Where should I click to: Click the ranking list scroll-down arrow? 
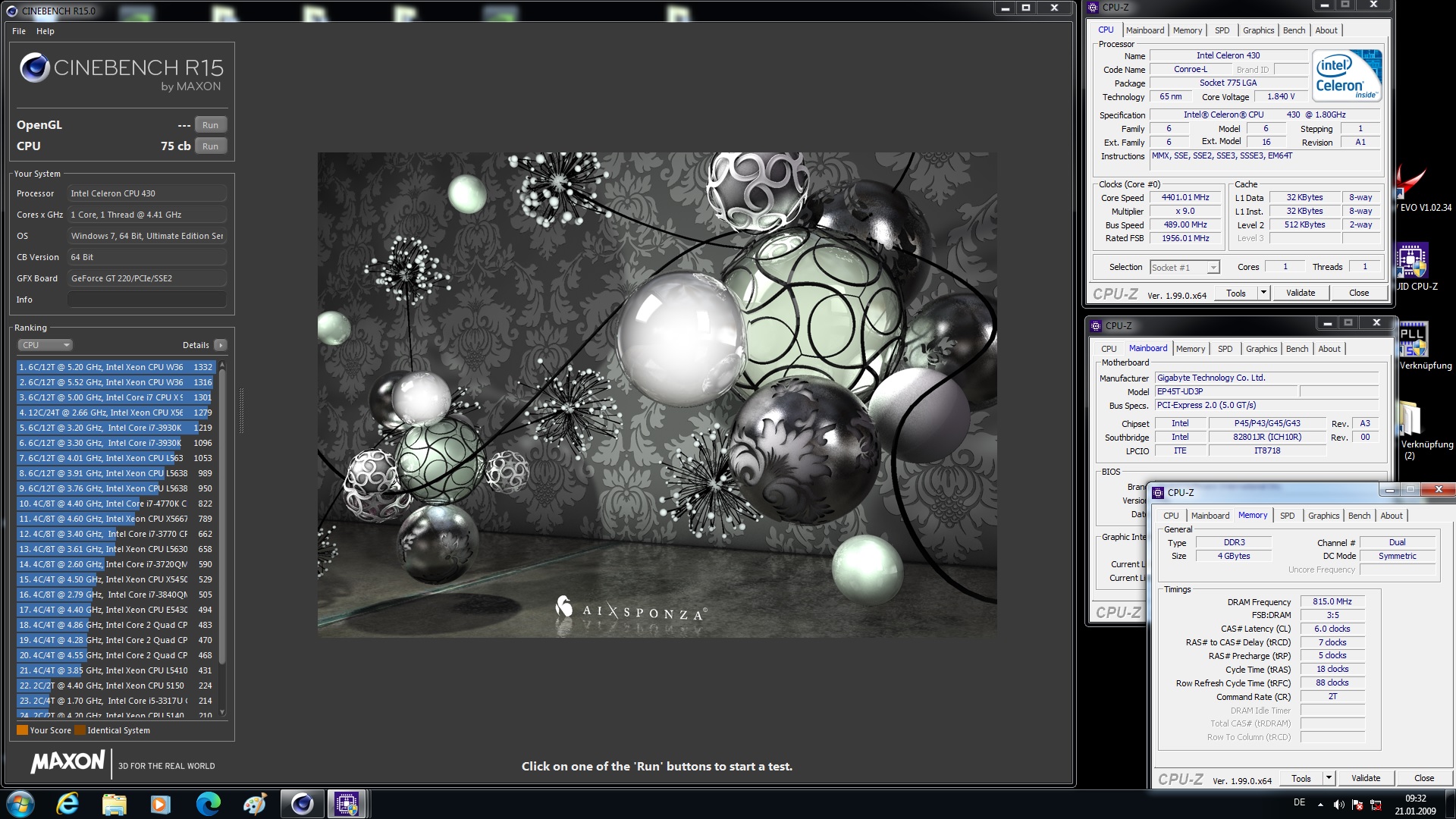222,712
